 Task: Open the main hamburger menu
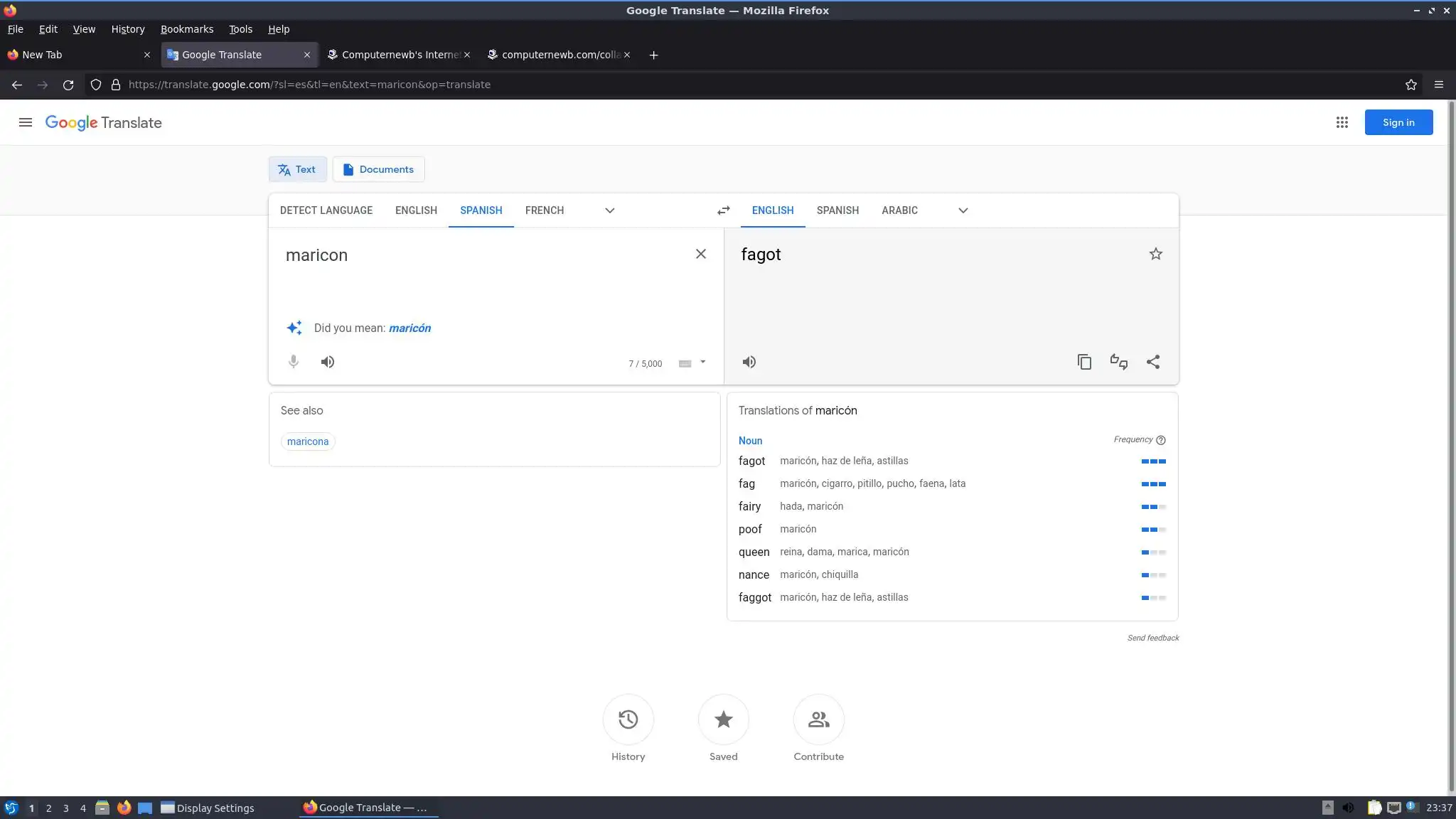(x=26, y=122)
